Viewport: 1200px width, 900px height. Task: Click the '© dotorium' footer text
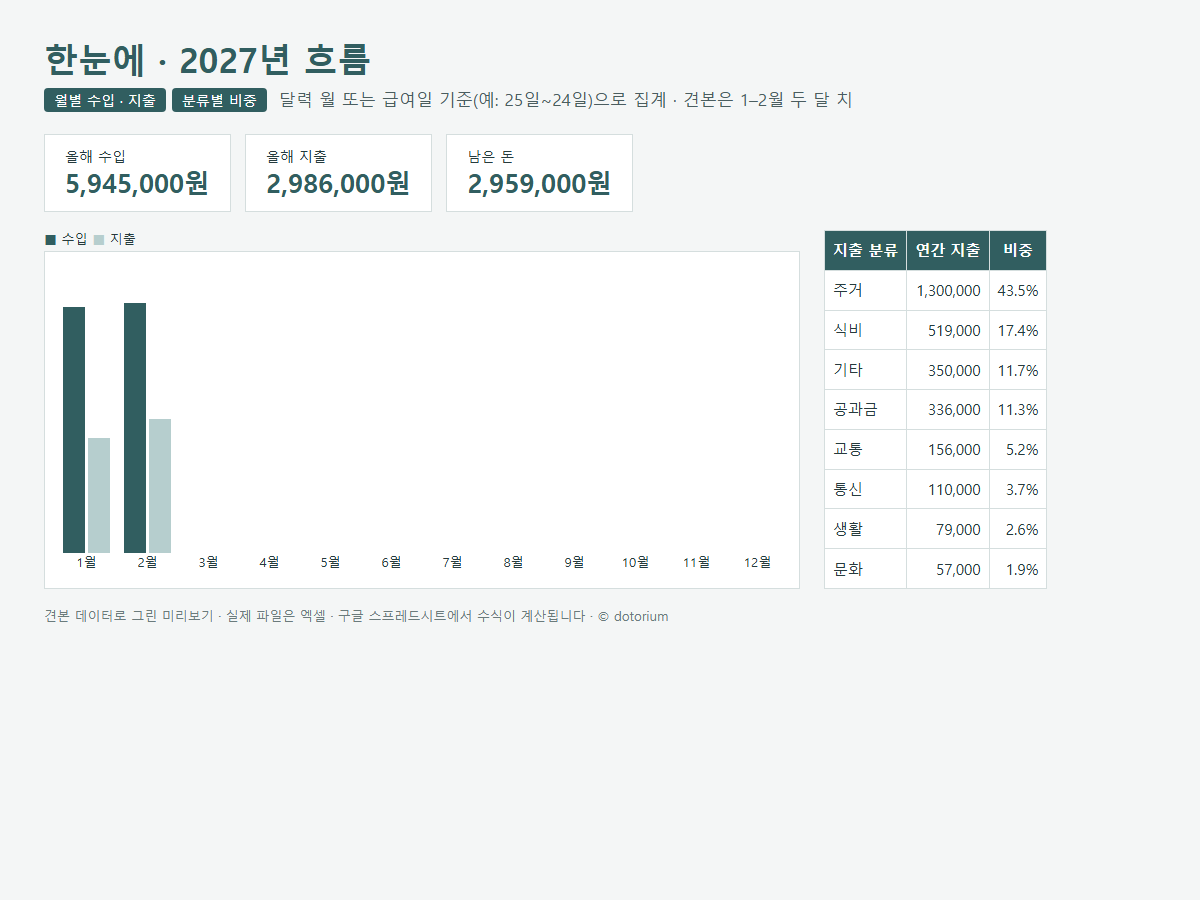coord(633,616)
